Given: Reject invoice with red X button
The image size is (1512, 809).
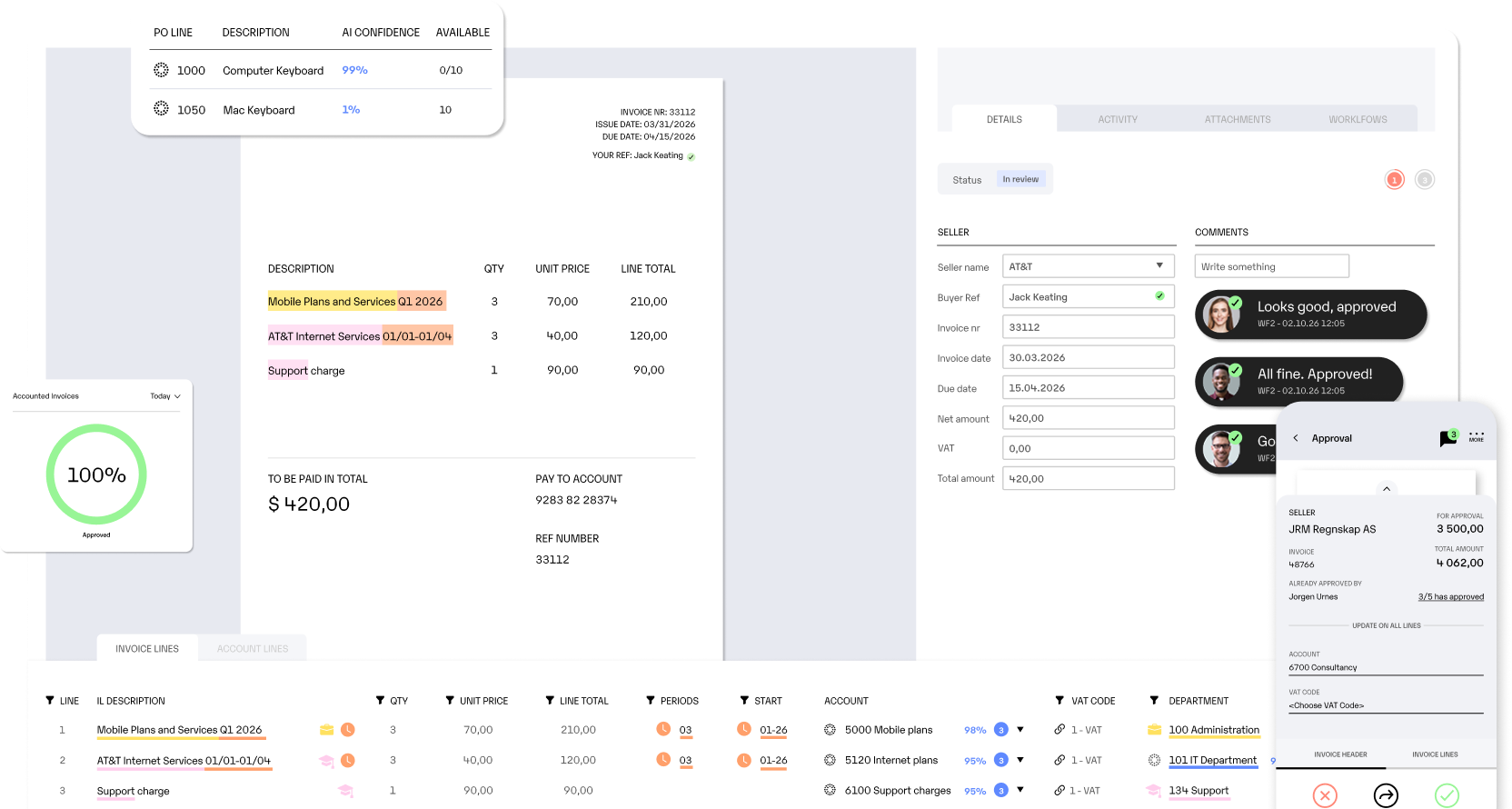Looking at the screenshot, I should point(1325,796).
